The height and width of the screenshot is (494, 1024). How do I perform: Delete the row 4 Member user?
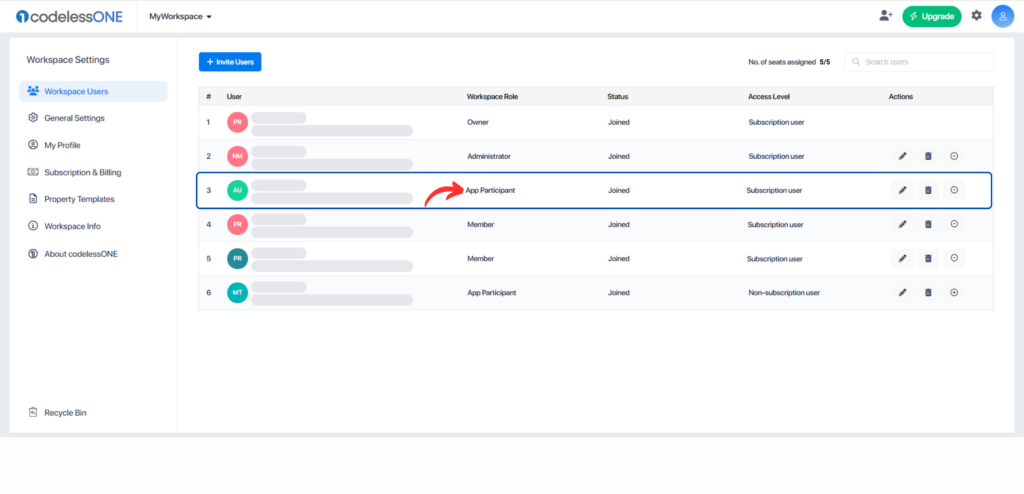[928, 224]
